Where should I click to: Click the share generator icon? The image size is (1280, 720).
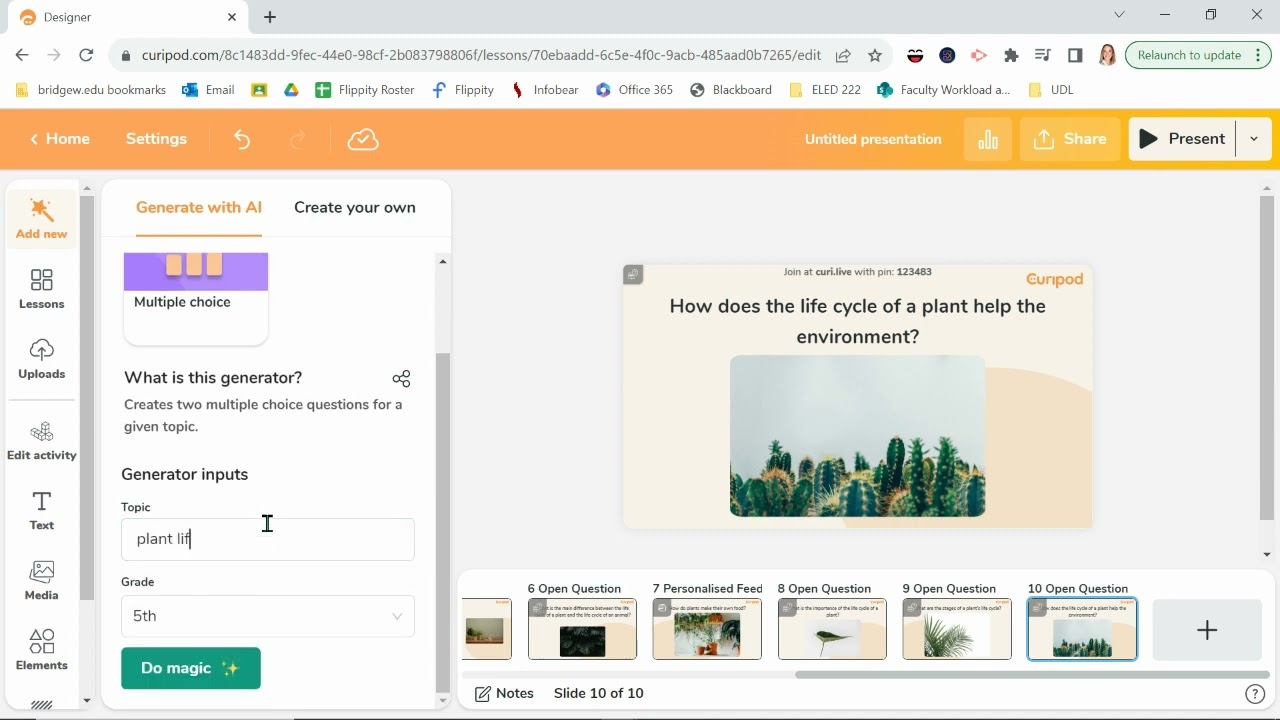[401, 378]
